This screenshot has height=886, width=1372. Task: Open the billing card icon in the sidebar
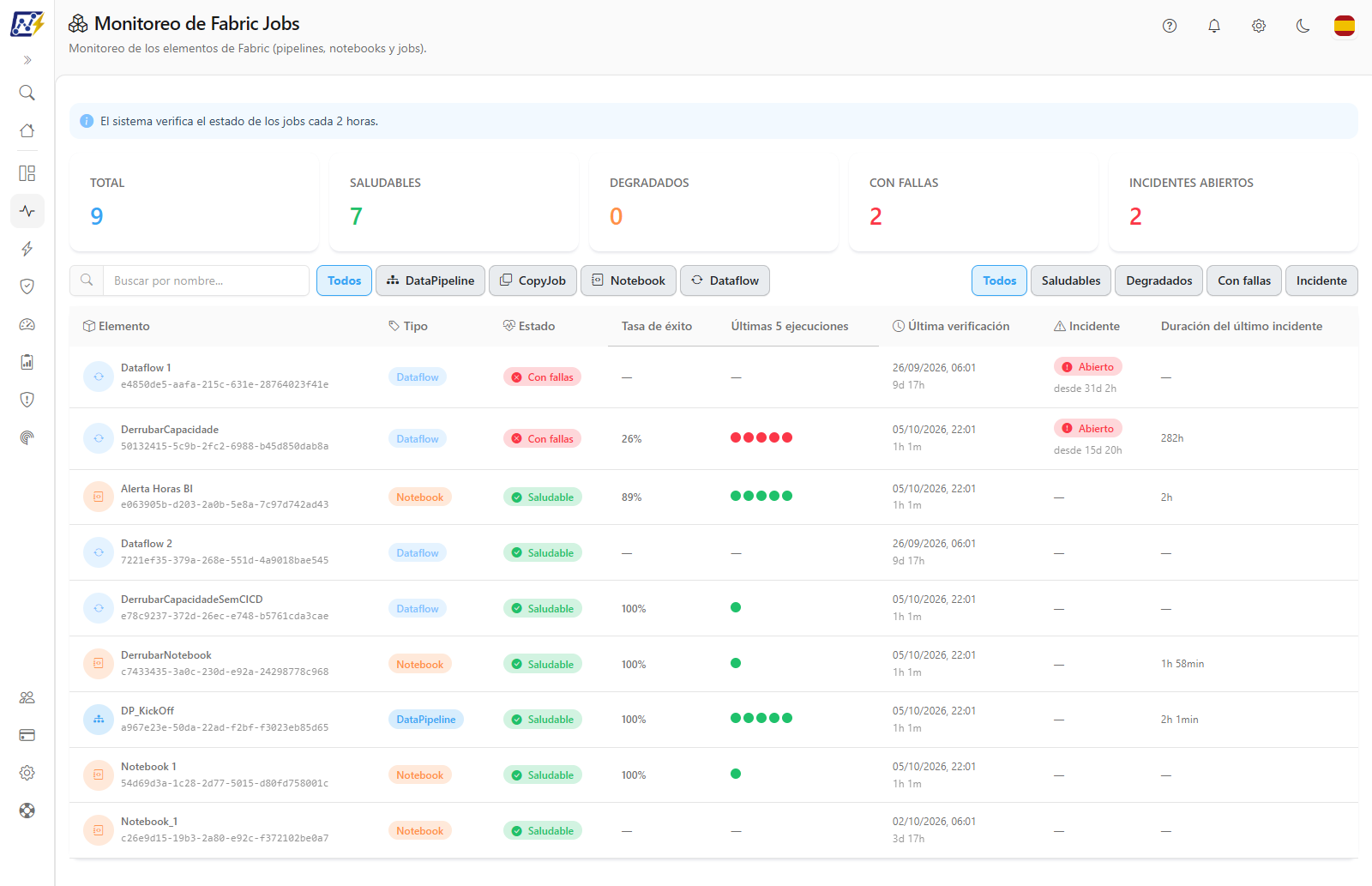pos(27,735)
